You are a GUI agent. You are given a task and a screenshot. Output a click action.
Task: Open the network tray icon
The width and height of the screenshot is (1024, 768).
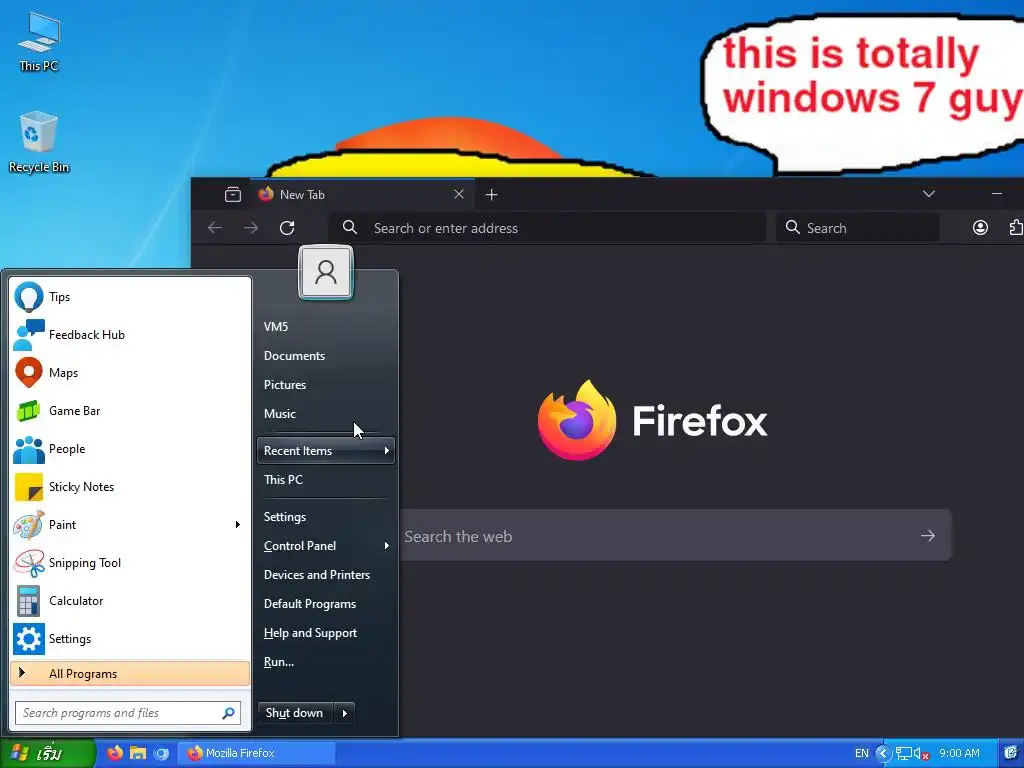[904, 754]
